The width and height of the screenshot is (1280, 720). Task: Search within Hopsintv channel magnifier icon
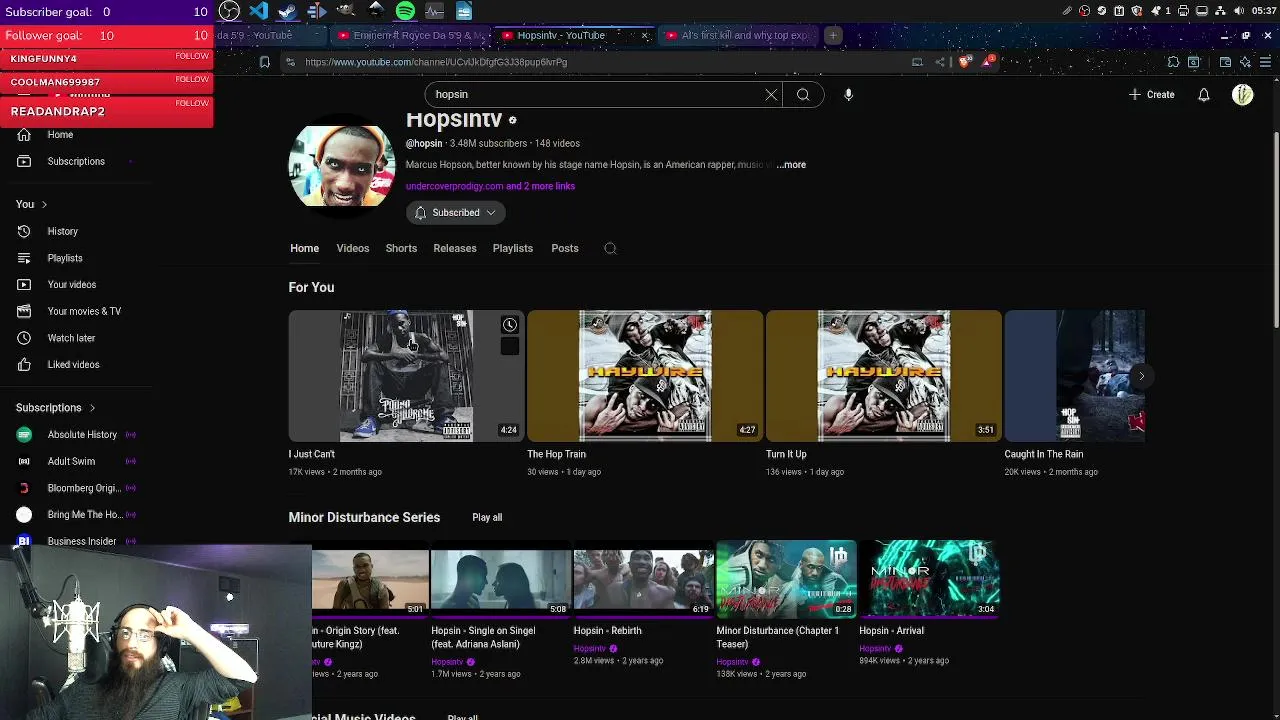click(x=610, y=249)
